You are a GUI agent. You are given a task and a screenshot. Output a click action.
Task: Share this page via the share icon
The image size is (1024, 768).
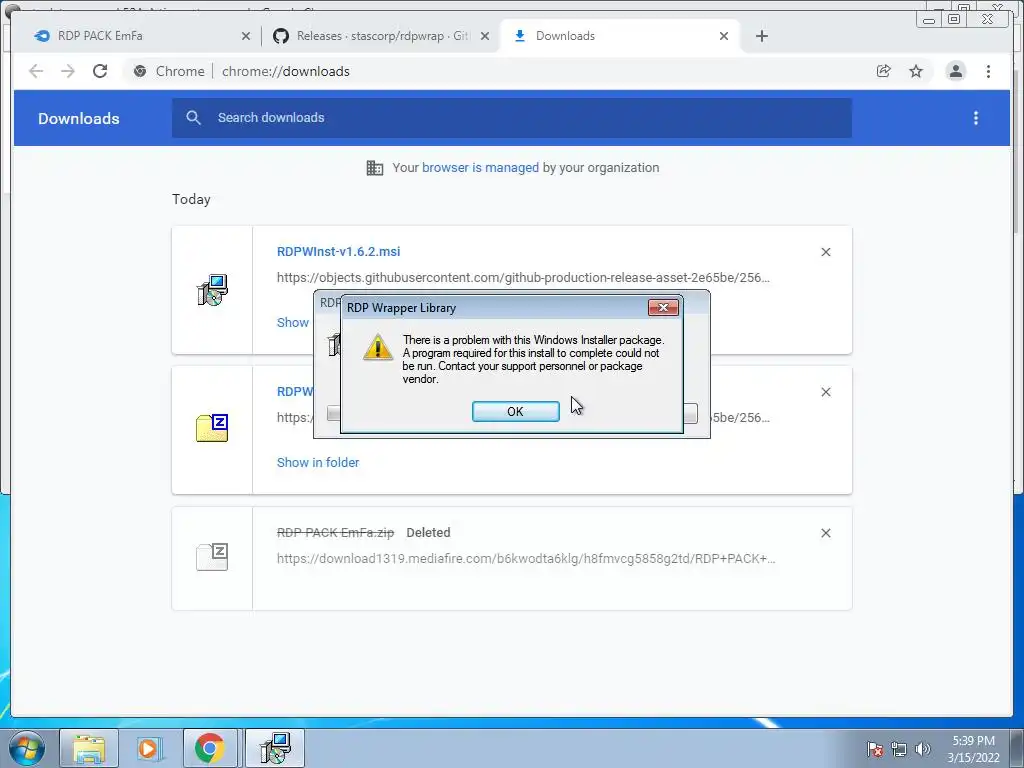[x=883, y=71]
